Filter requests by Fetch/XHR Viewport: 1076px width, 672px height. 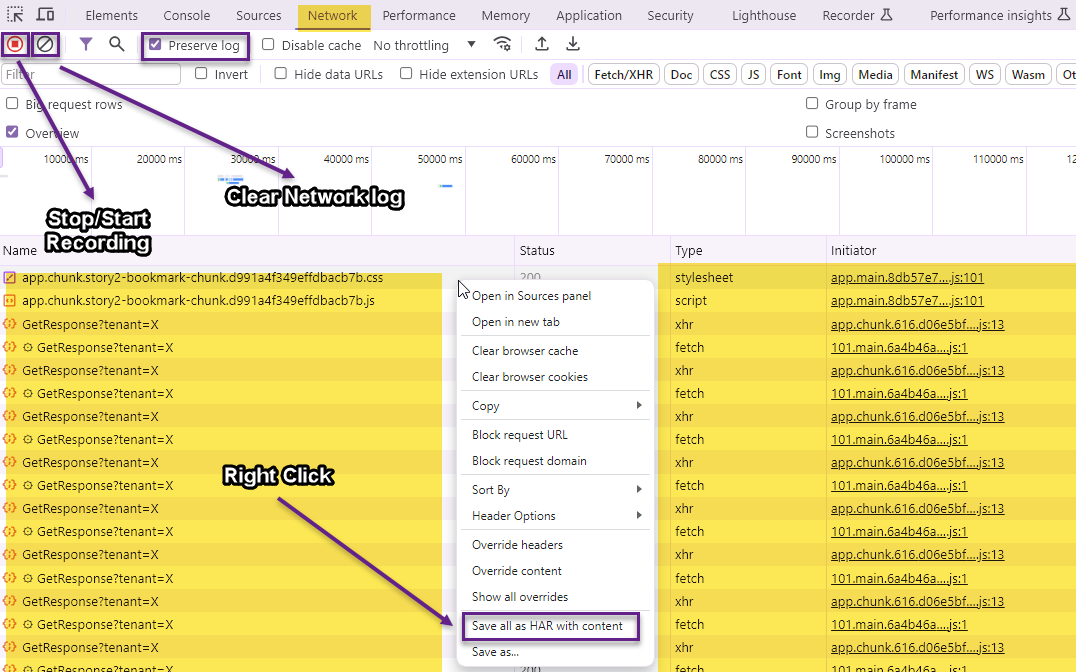click(623, 74)
